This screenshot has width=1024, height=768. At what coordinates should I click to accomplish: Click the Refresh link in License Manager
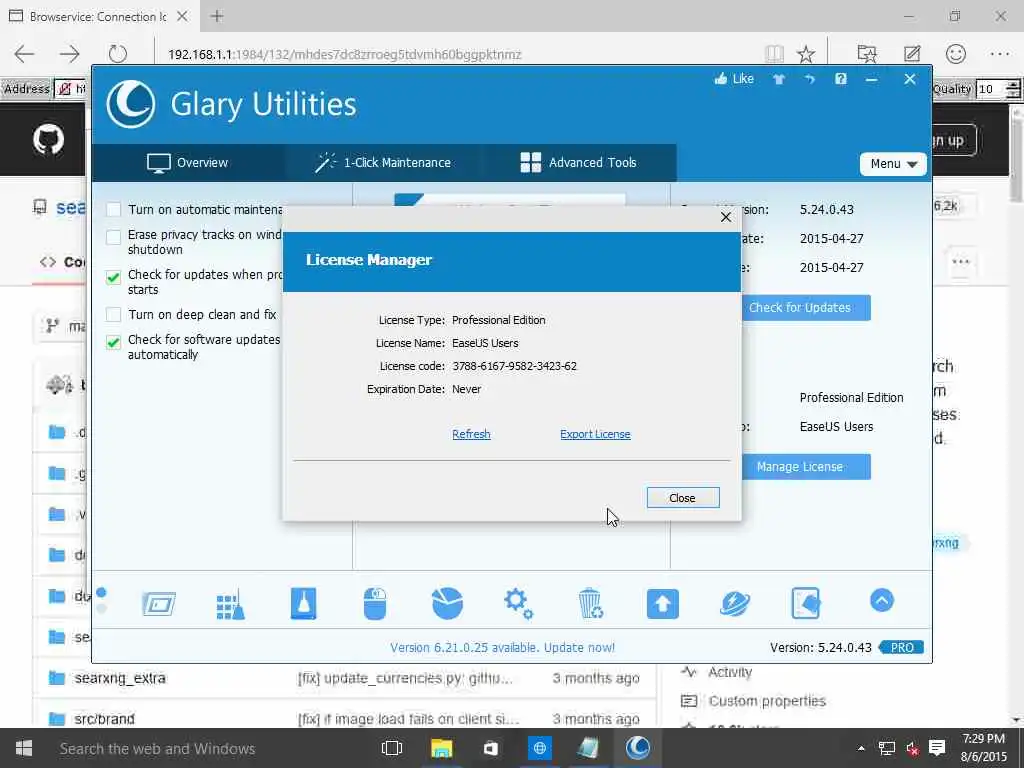471,434
